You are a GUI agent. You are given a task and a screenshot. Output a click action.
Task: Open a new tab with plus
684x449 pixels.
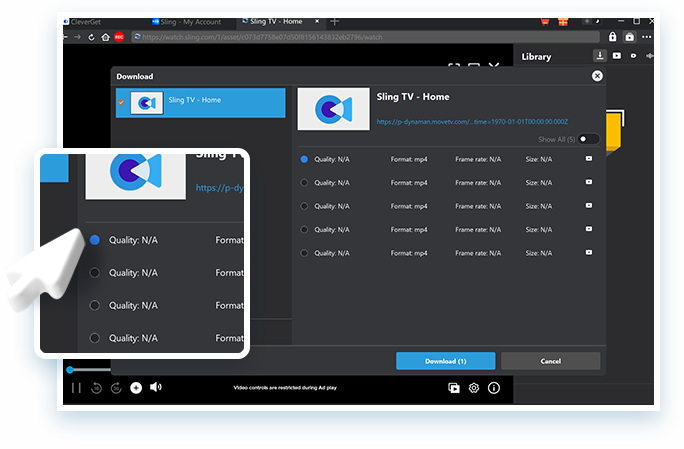click(x=335, y=21)
